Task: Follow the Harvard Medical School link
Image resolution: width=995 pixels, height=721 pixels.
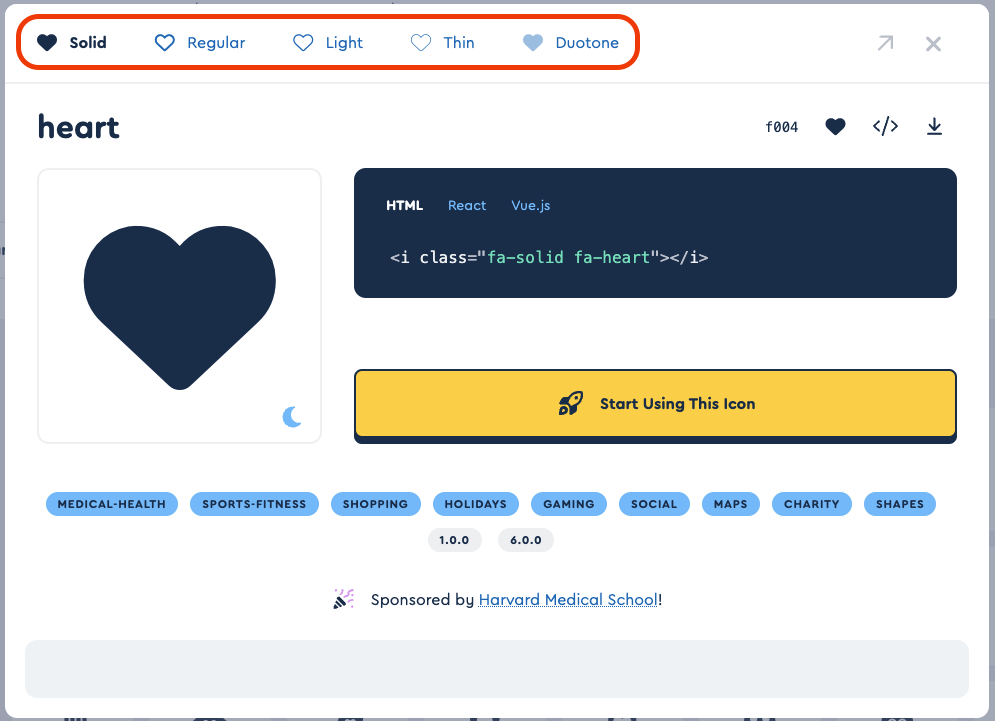Action: tap(568, 600)
